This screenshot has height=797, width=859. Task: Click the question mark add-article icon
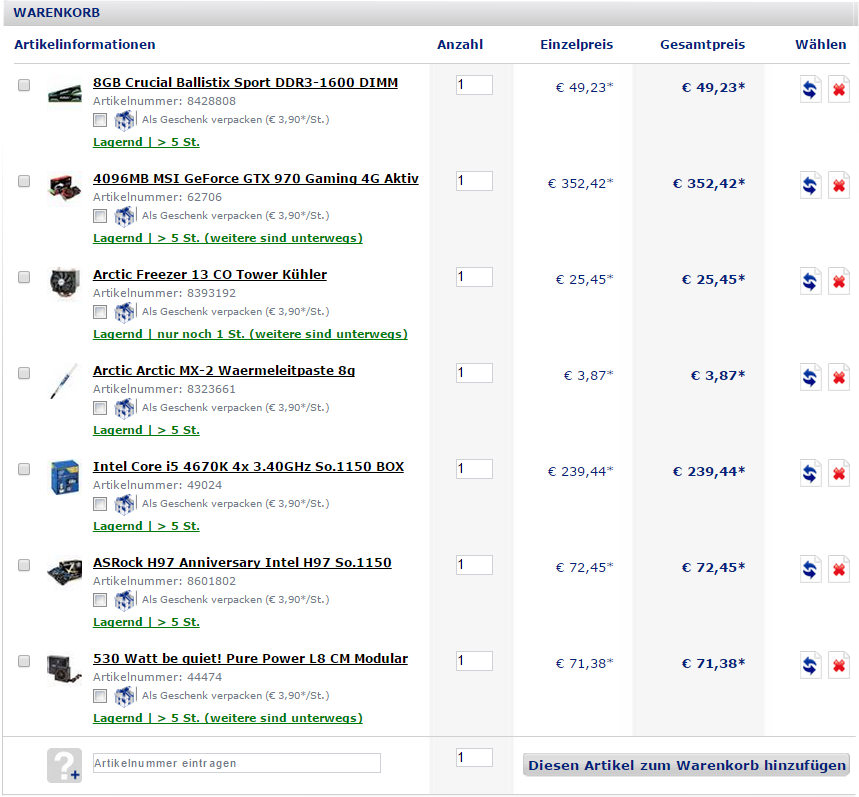tap(64, 765)
